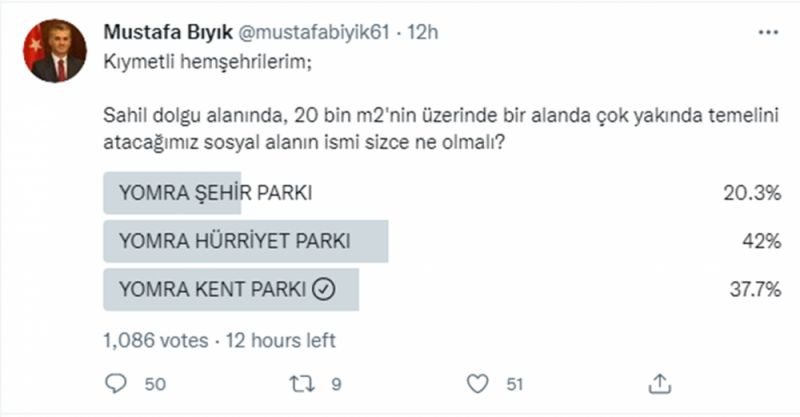Click the 50 replies count
Screen dimensions: 800x417
[156, 384]
